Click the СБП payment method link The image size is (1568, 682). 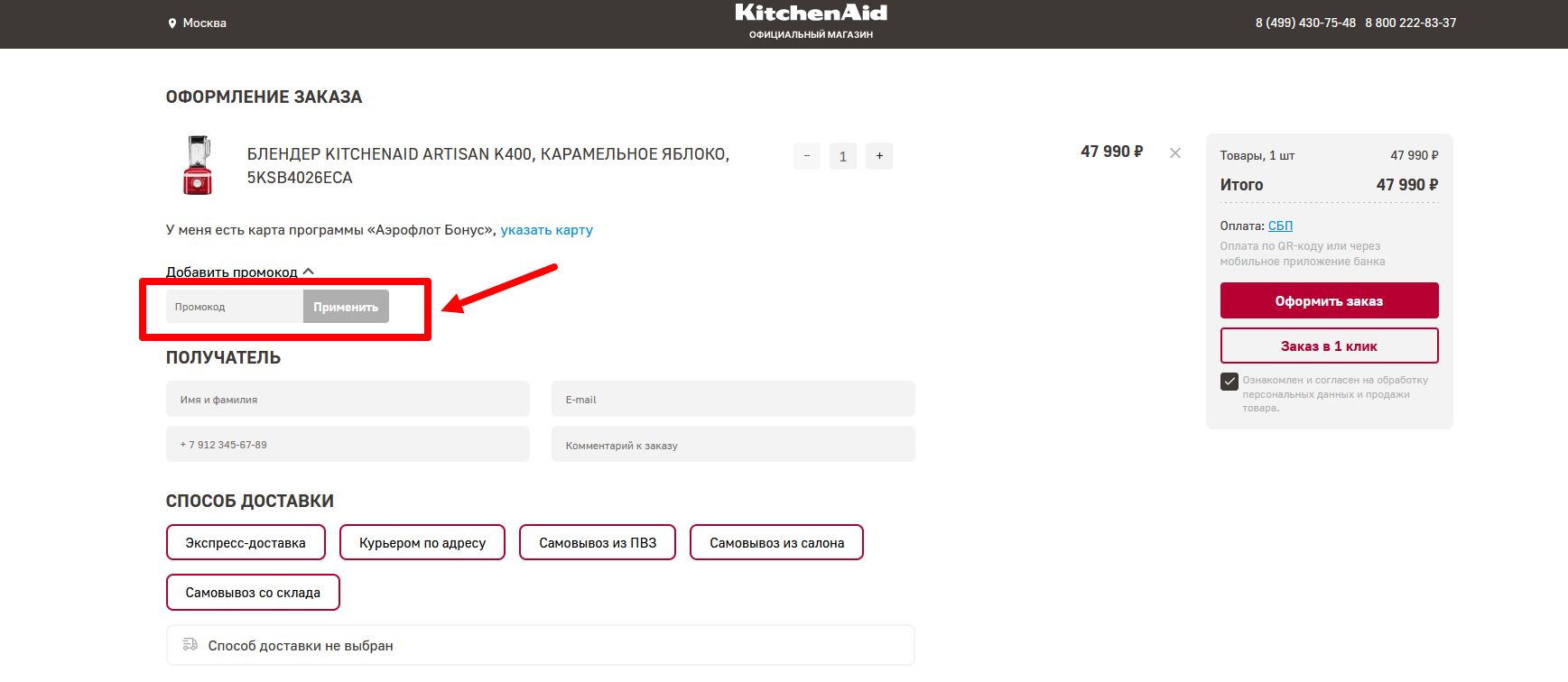1280,226
